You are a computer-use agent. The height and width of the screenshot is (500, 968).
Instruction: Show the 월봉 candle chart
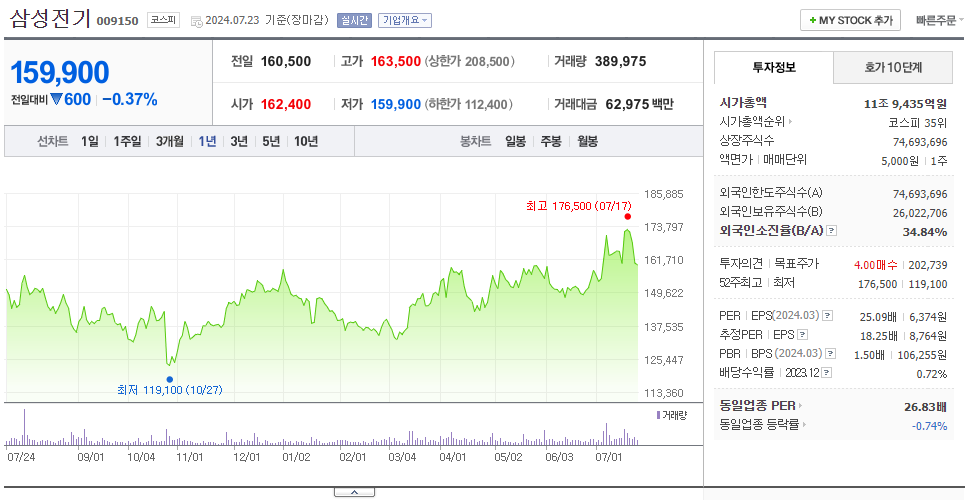coord(588,141)
